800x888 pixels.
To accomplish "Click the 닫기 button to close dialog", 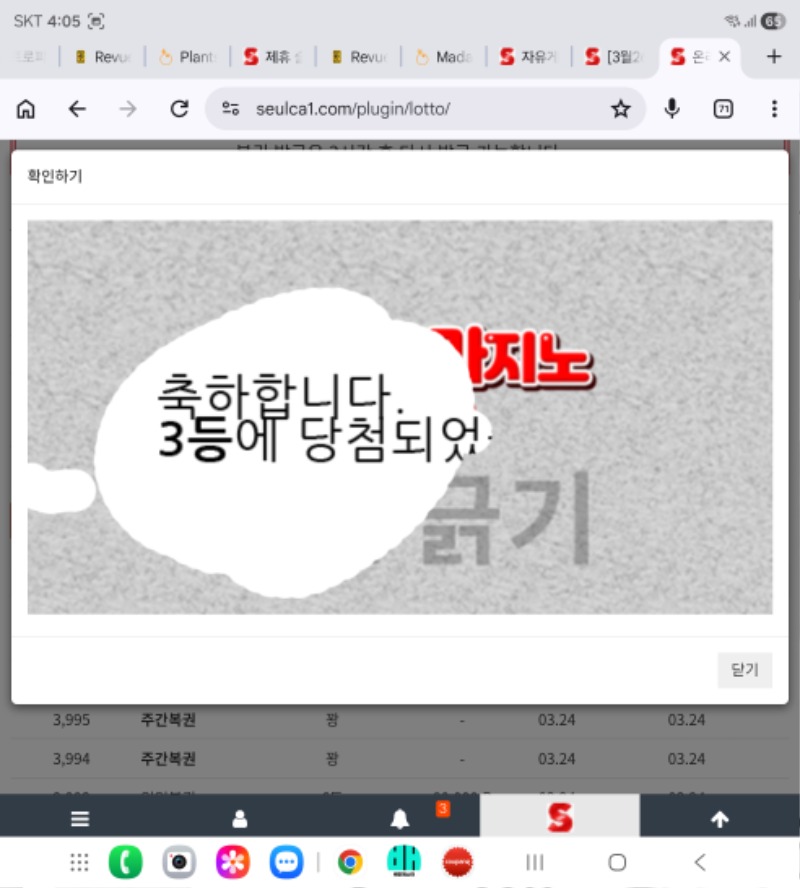I will 745,670.
